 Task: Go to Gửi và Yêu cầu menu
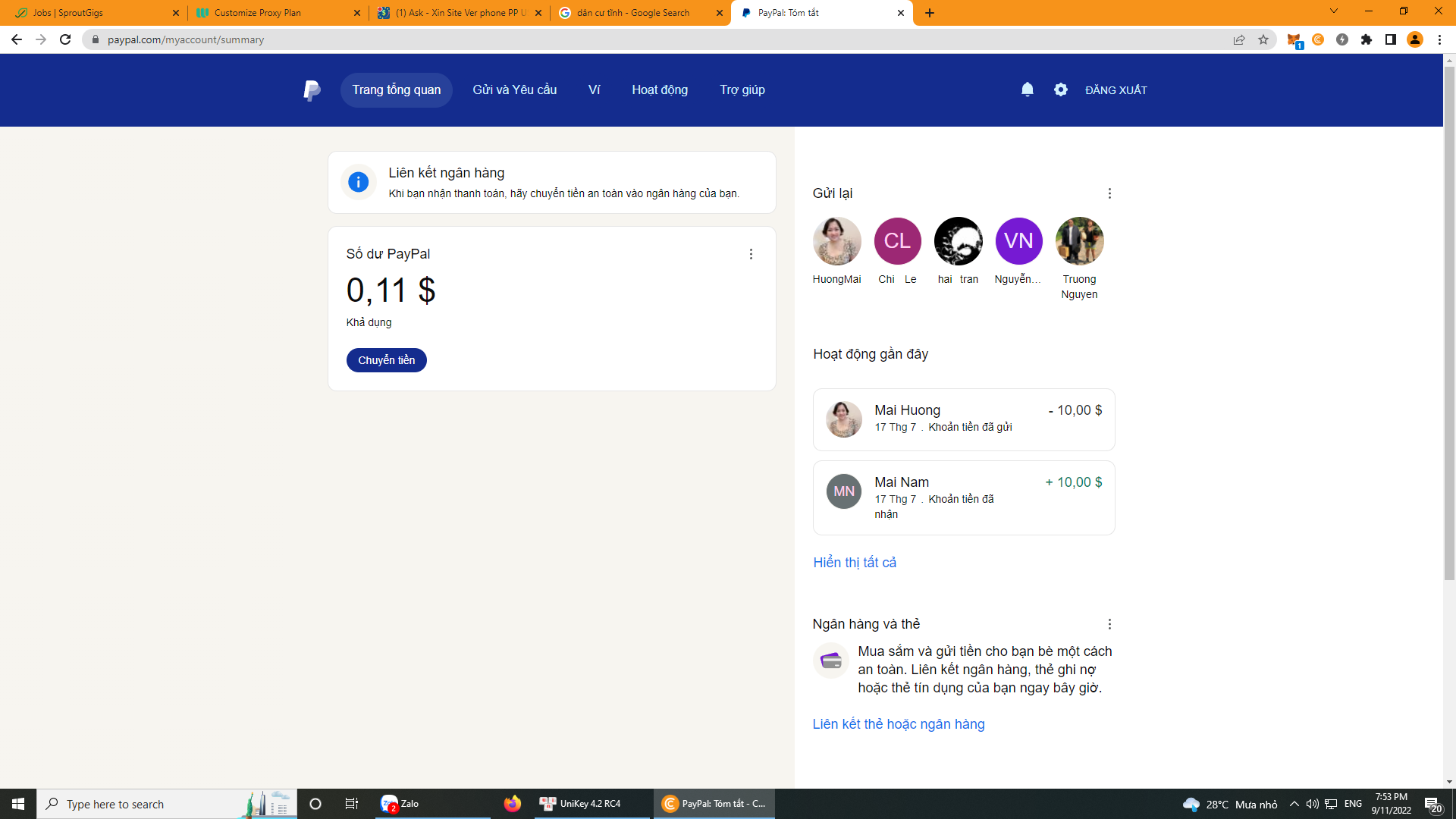(514, 89)
